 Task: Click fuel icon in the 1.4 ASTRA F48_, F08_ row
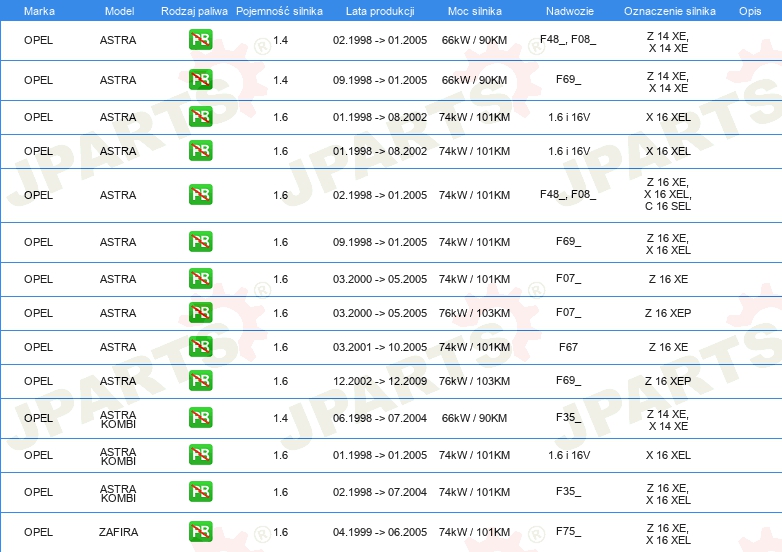click(x=200, y=39)
